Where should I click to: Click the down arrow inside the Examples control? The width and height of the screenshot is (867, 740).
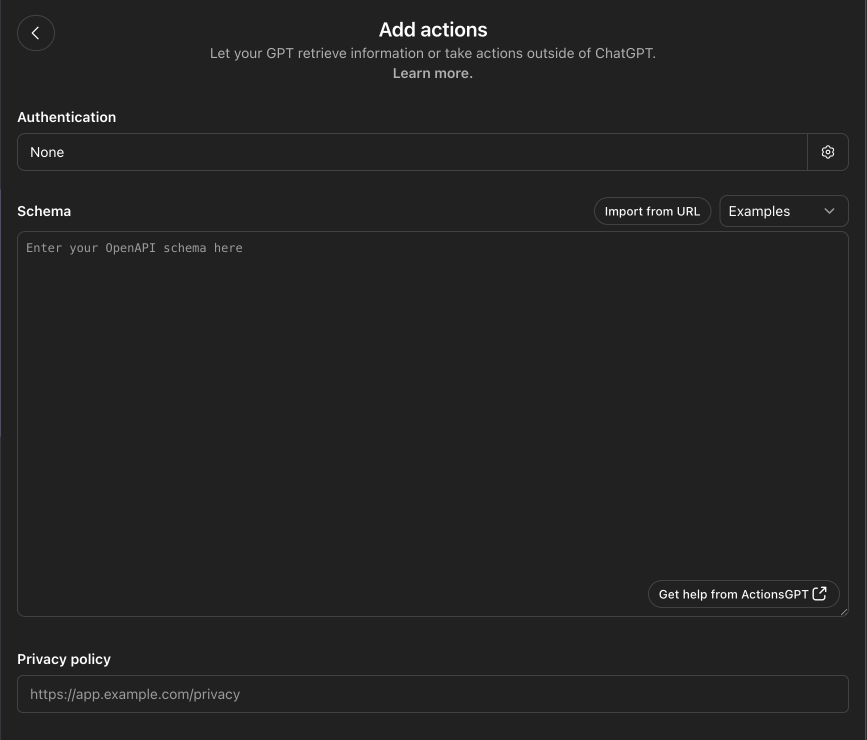[x=829, y=211]
